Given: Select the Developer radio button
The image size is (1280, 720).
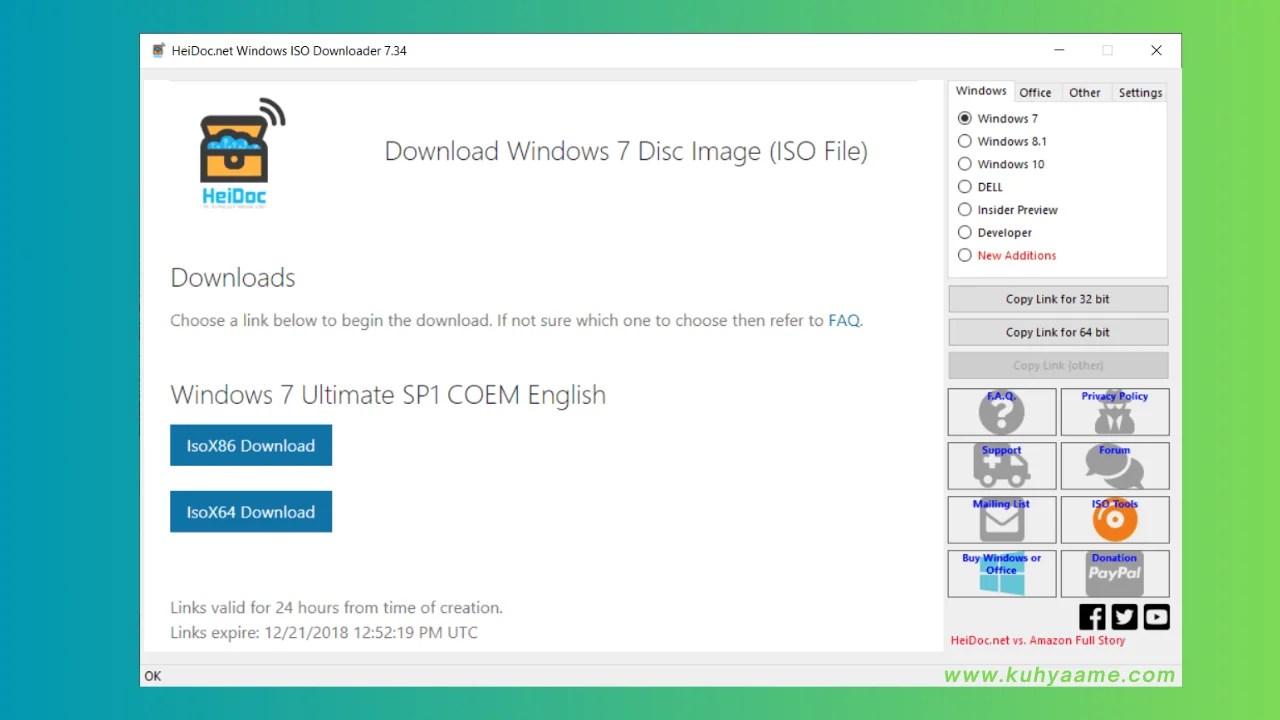Looking at the screenshot, I should (x=965, y=232).
